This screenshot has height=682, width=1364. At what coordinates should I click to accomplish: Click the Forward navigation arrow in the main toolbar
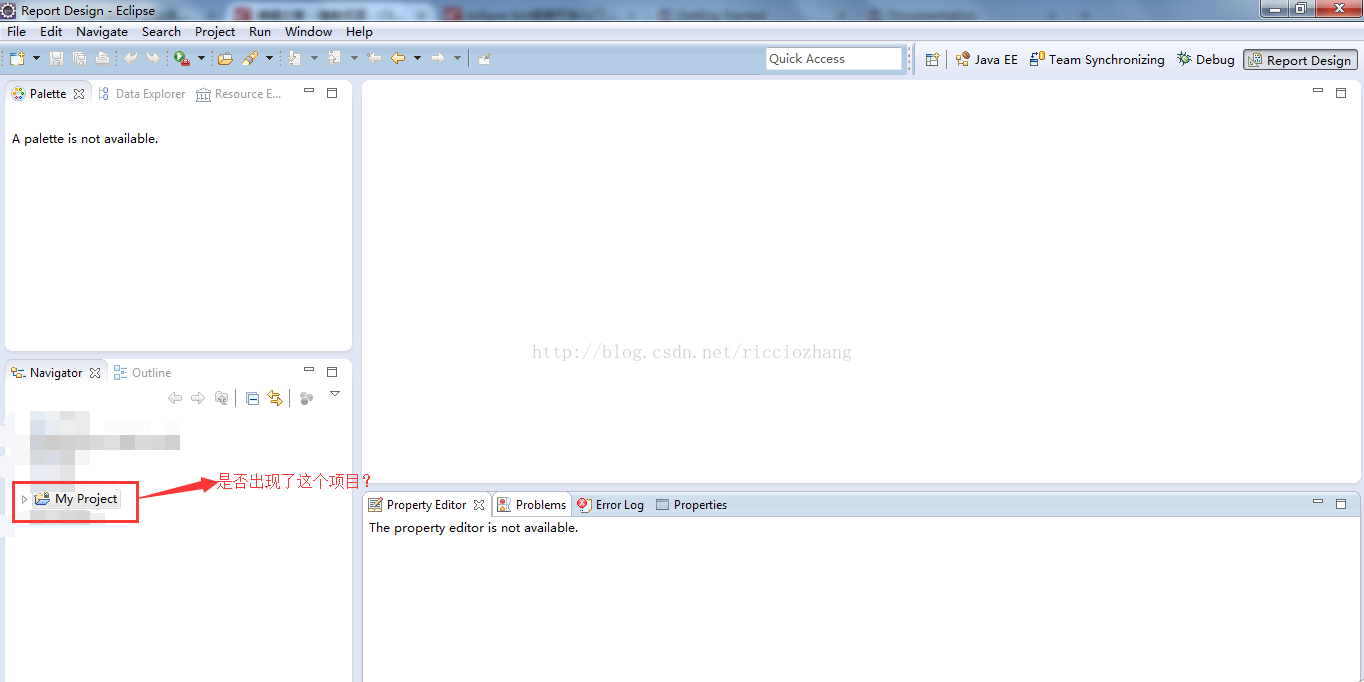[x=438, y=58]
